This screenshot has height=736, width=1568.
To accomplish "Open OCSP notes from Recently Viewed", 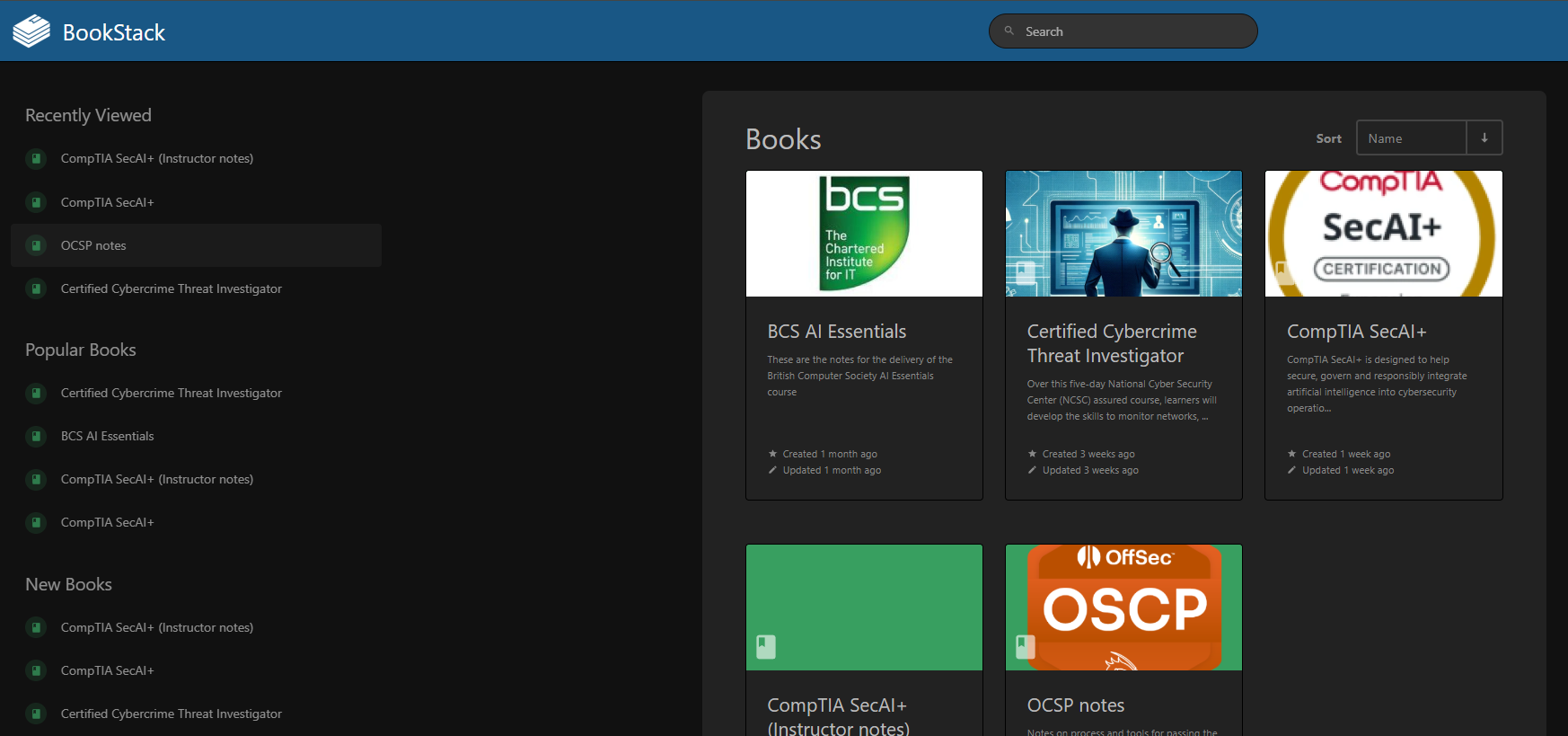I will click(93, 245).
